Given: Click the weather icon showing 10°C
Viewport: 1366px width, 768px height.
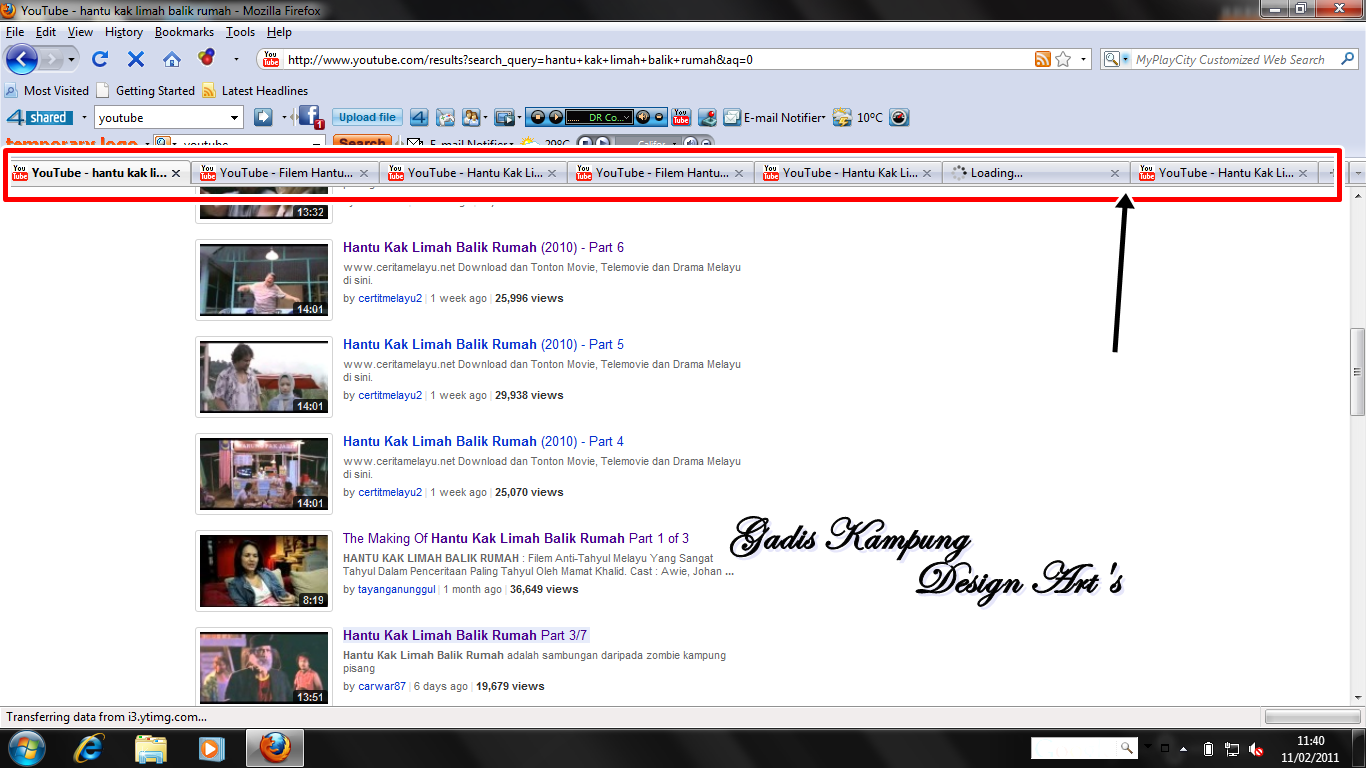Looking at the screenshot, I should [x=842, y=117].
